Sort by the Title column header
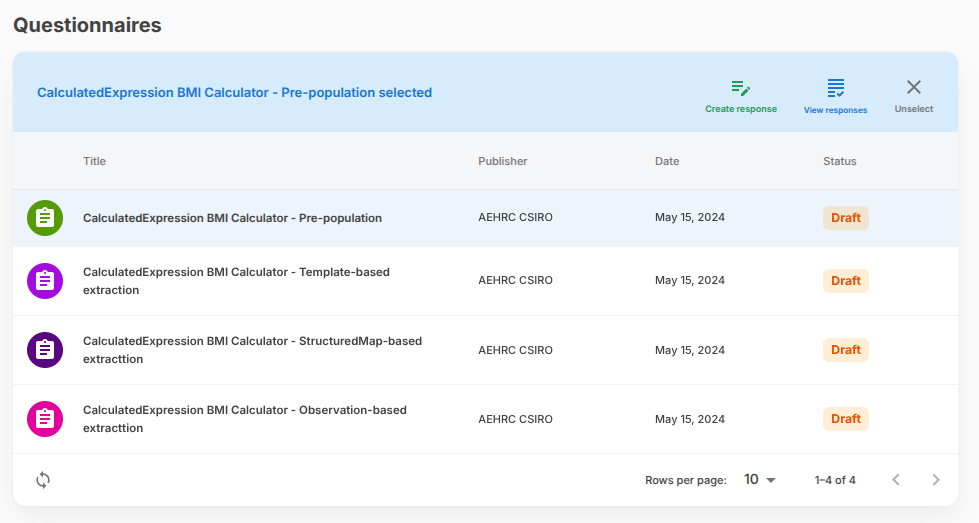Screen dimensions: 979x523 pos(94,161)
